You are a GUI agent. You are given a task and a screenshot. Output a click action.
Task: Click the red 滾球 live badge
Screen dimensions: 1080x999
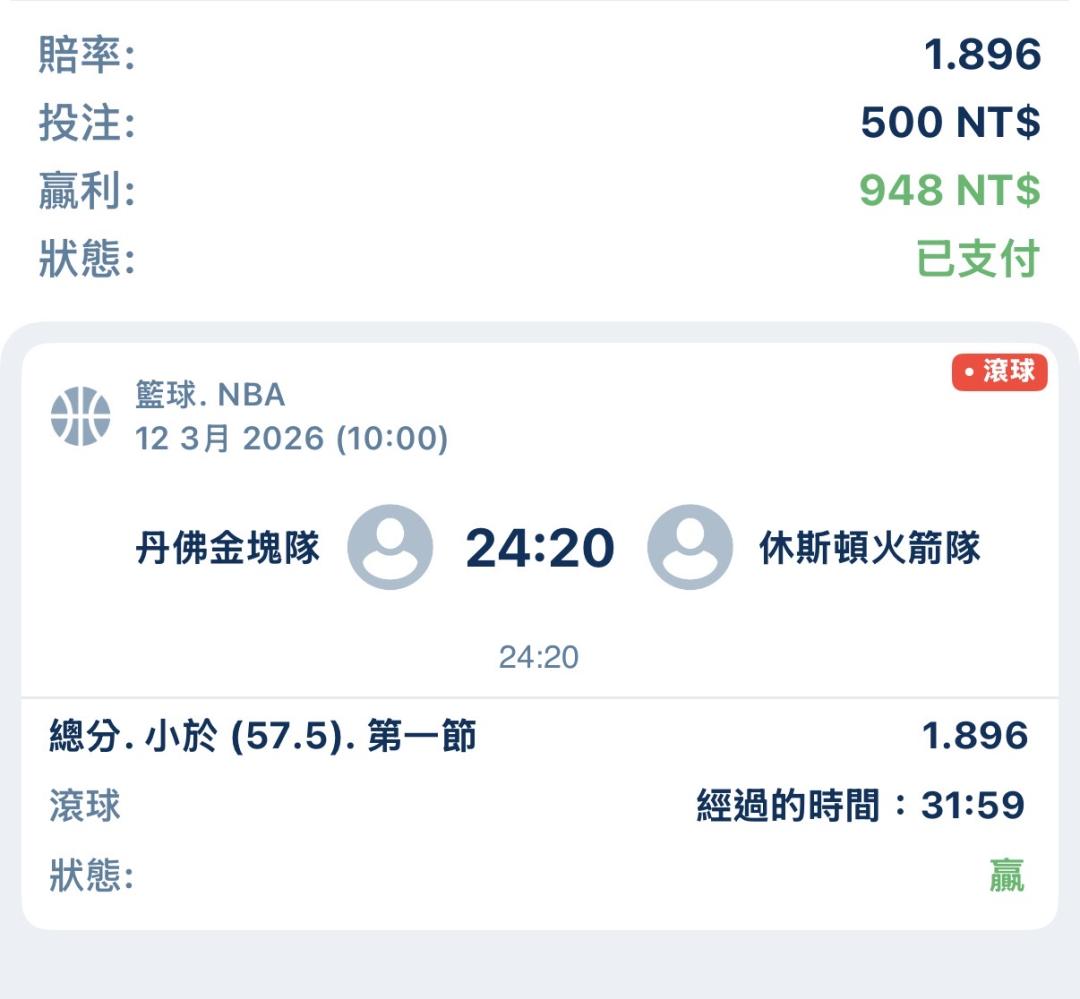[999, 372]
